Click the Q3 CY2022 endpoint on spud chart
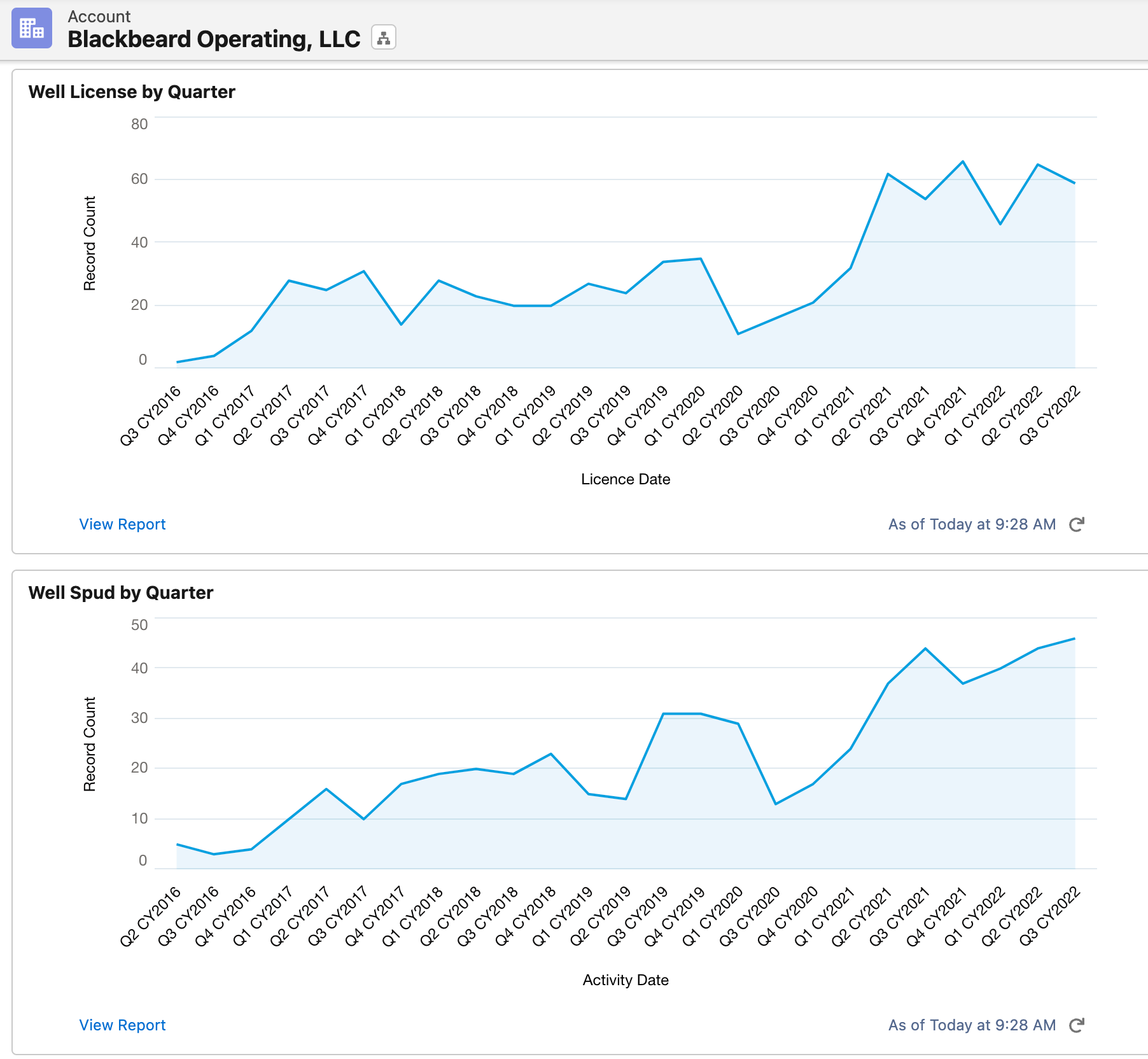Image resolution: width=1148 pixels, height=1059 pixels. (1074, 638)
